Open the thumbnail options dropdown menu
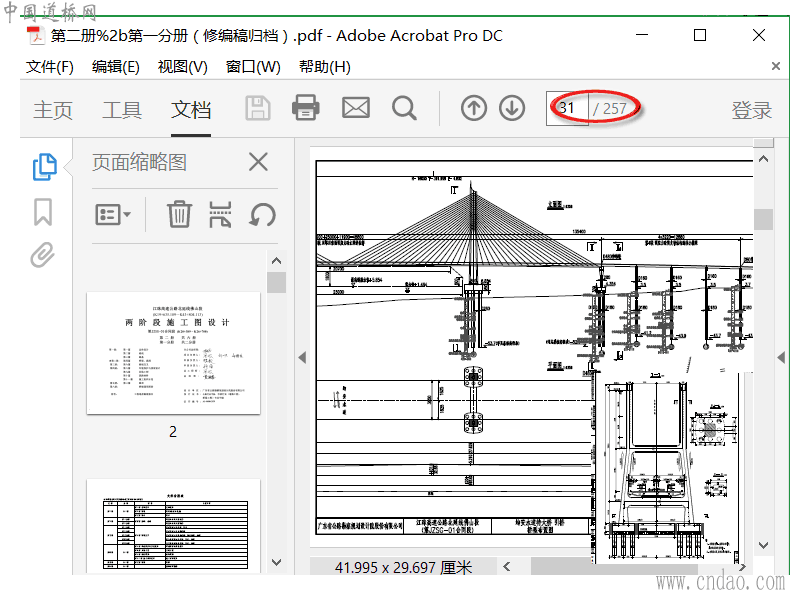 click(113, 214)
